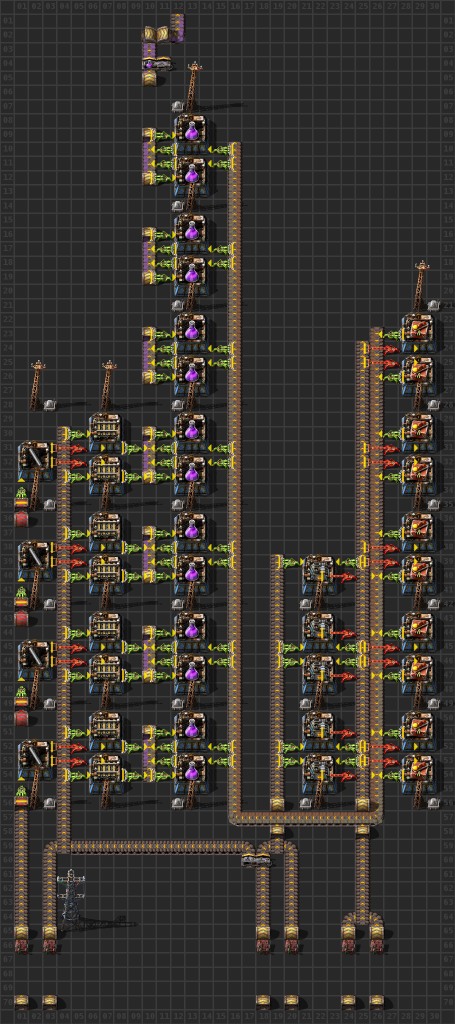Open the purple science assembler in row 37
This screenshot has width=455, height=1024.
pyautogui.click(x=190, y=530)
